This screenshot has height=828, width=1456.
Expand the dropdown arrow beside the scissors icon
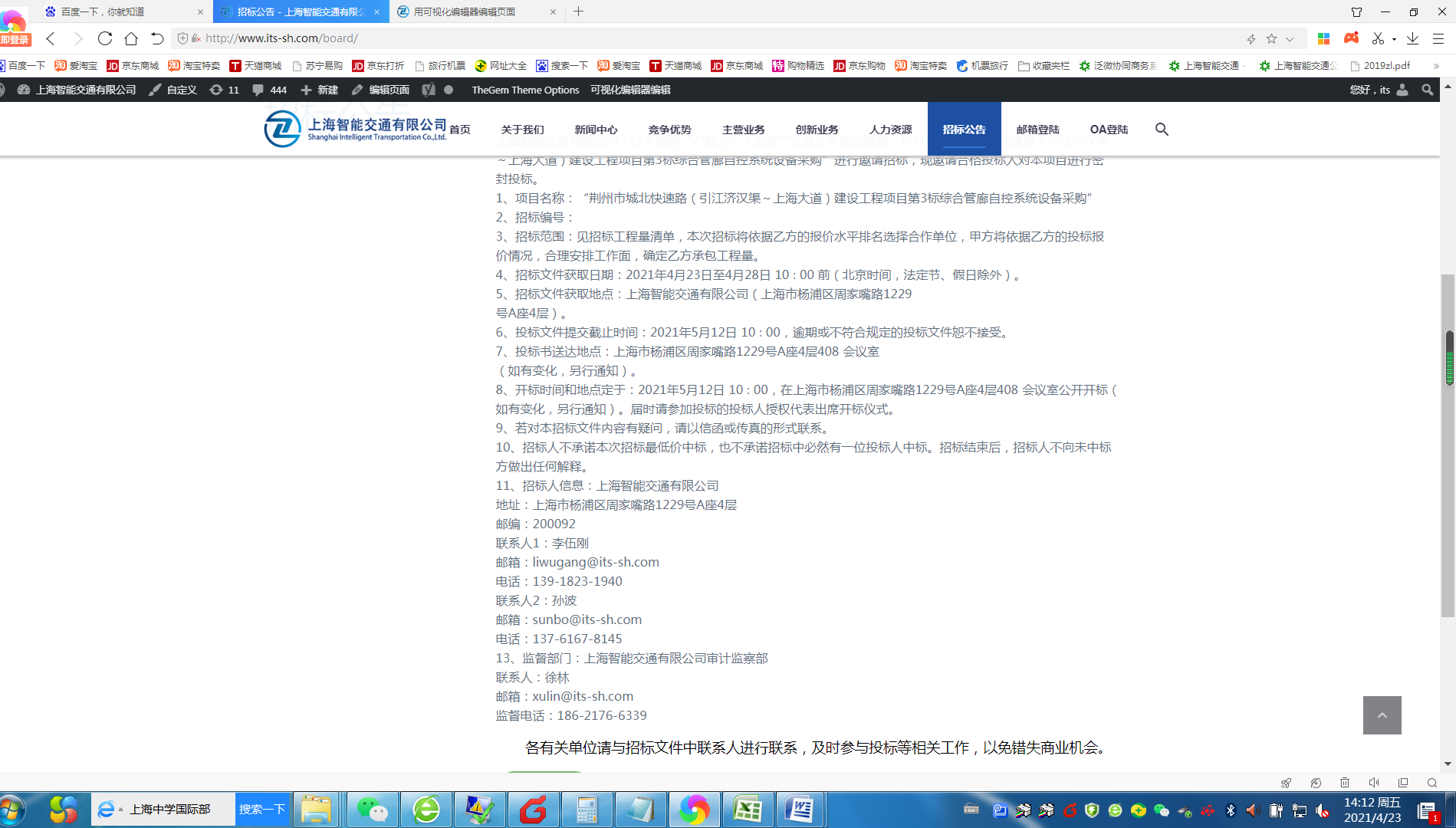1394,39
